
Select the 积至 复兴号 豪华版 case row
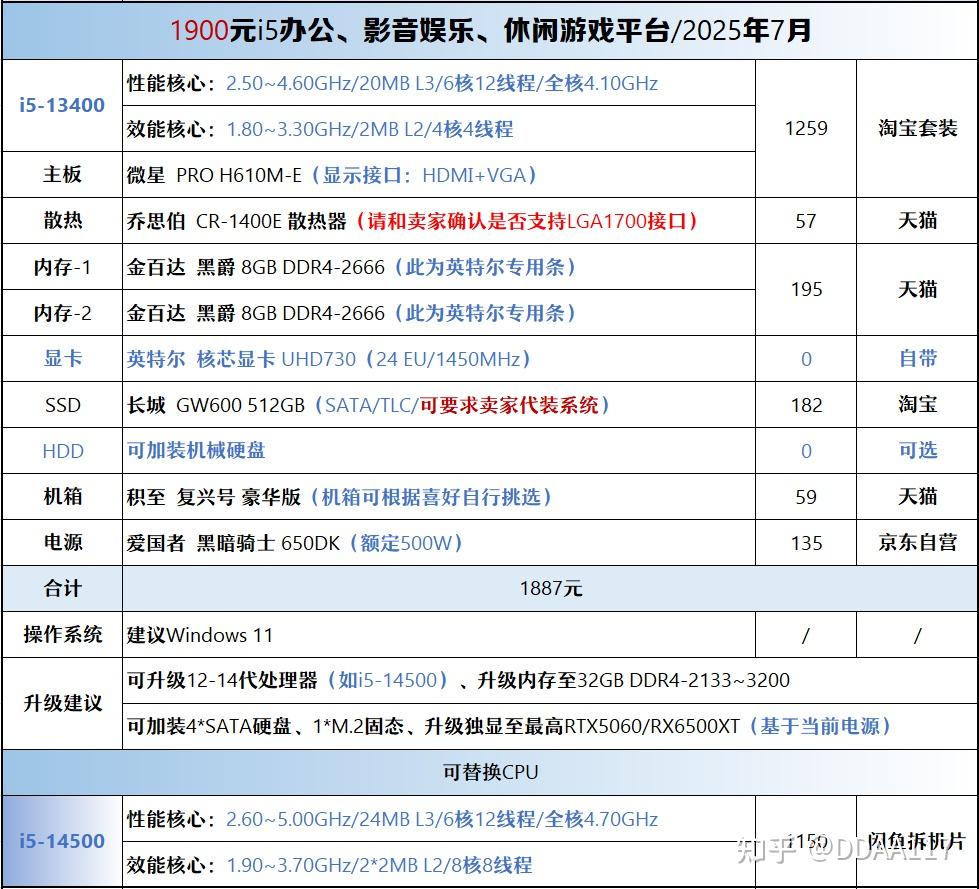tap(438, 497)
